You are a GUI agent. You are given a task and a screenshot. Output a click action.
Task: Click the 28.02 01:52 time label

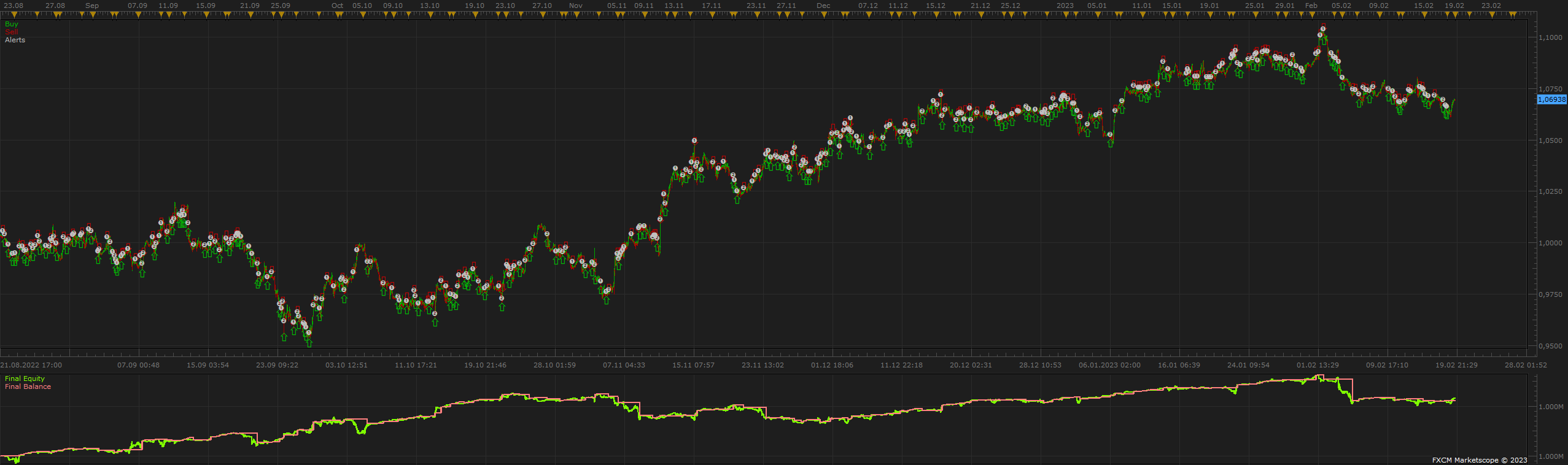click(1526, 365)
